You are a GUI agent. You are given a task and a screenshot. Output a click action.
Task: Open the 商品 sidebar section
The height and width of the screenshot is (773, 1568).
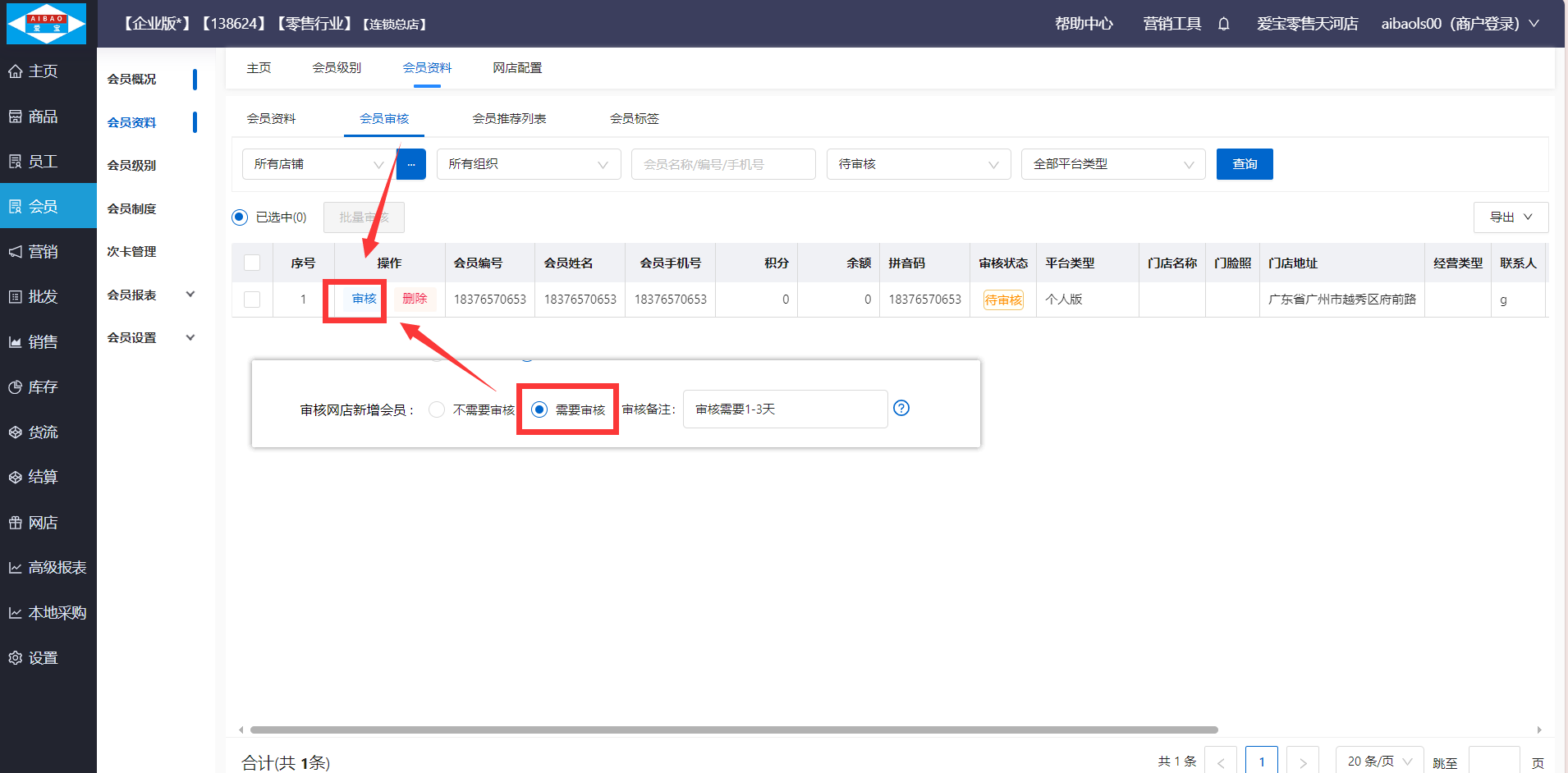43,117
